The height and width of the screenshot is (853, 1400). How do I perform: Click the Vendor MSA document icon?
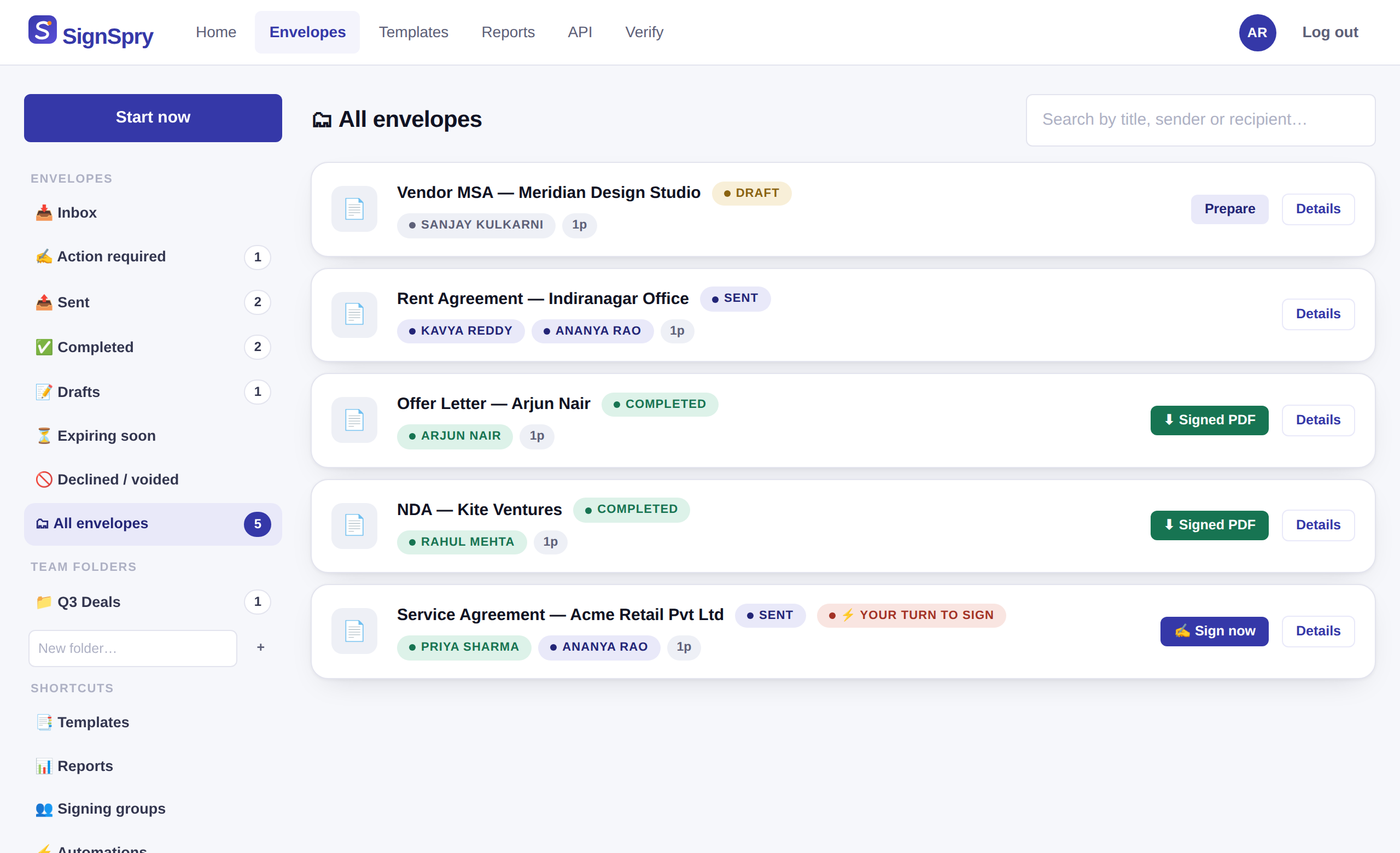coord(354,209)
